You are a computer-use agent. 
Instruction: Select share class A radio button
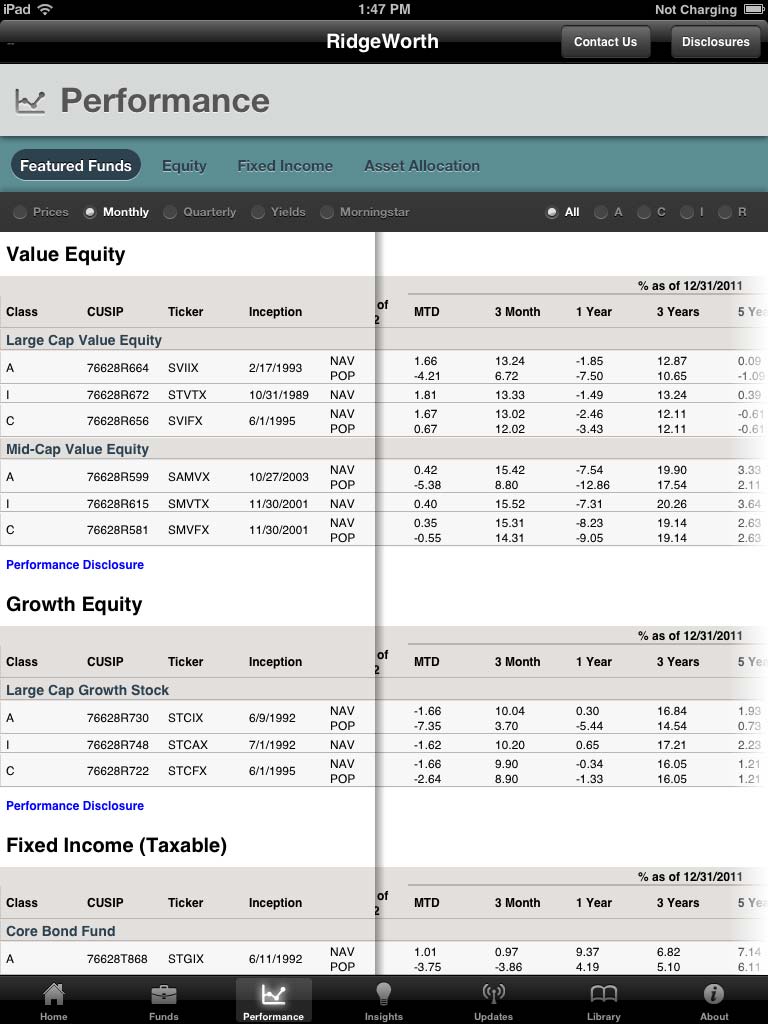tap(600, 212)
